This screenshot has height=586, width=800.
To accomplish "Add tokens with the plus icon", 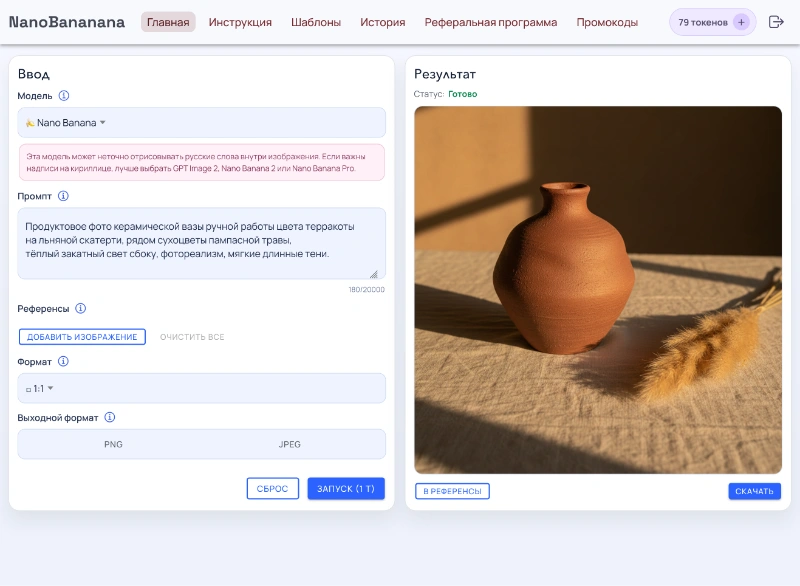I will 741,22.
